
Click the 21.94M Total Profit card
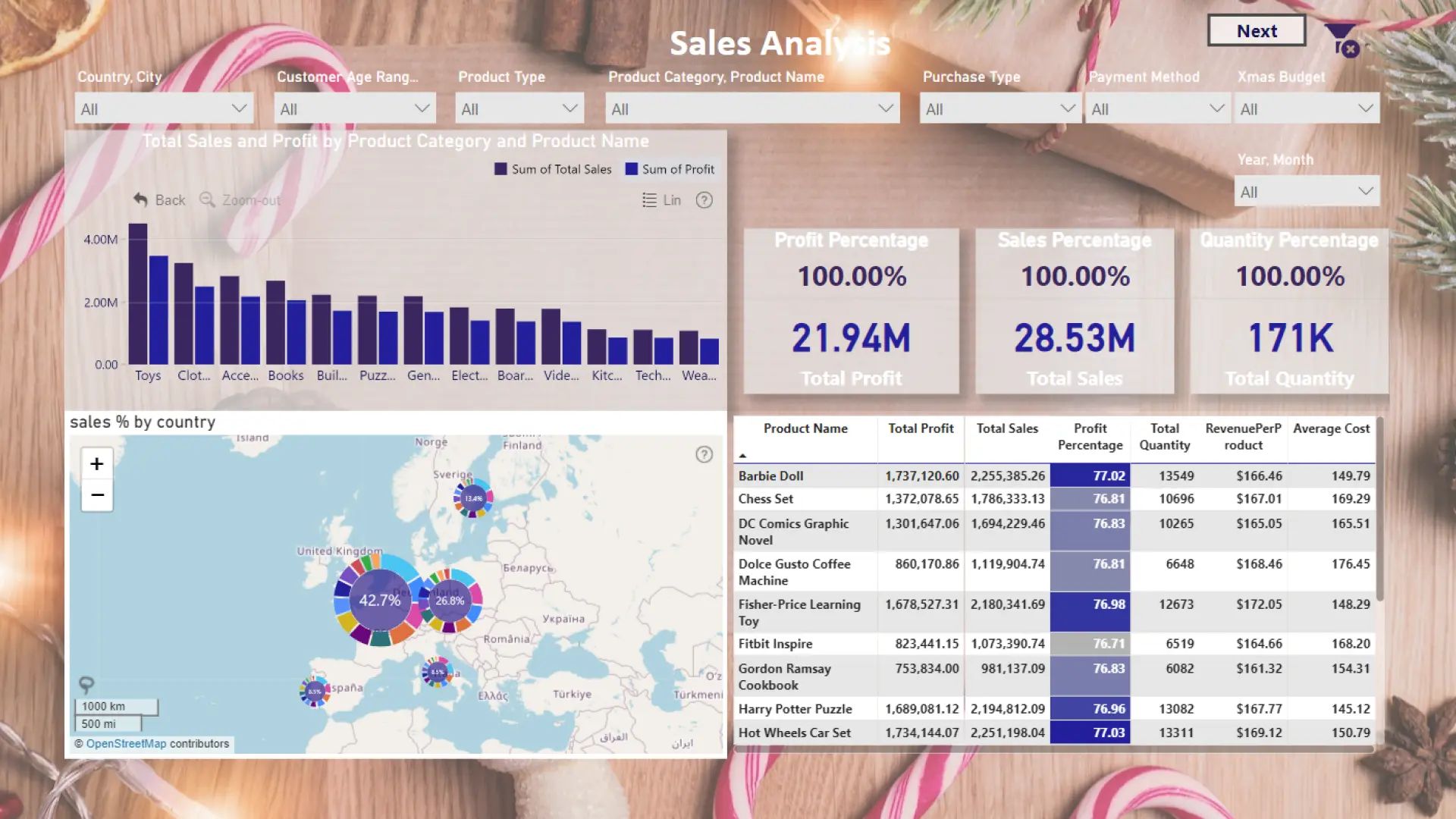tap(851, 311)
